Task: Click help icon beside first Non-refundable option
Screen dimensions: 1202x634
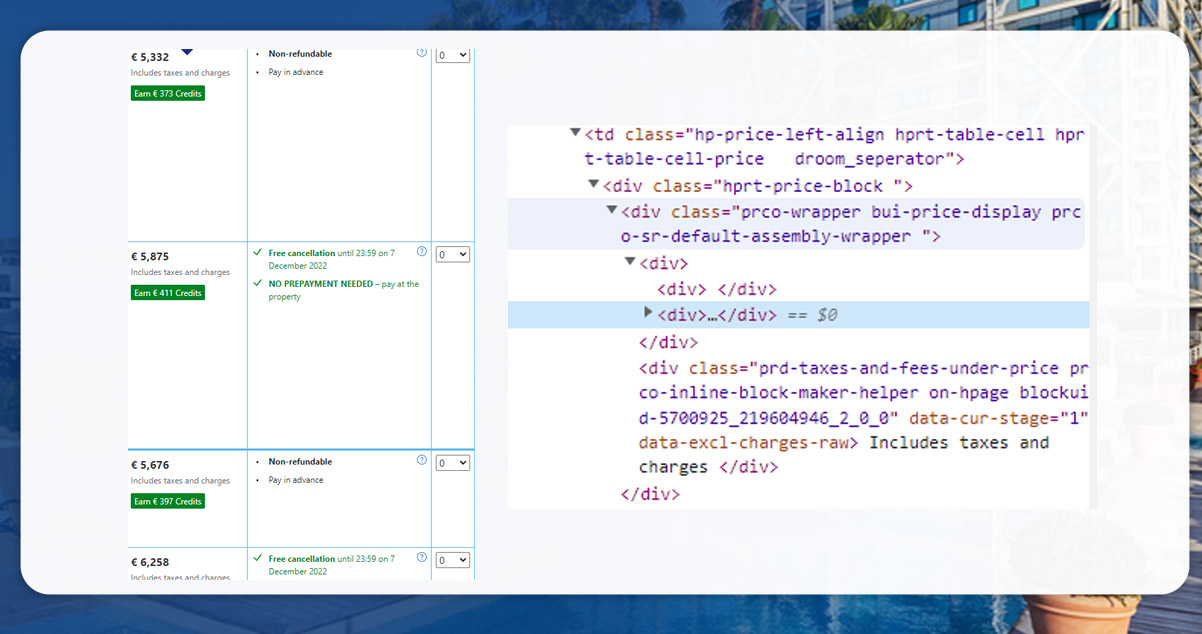Action: pos(421,53)
